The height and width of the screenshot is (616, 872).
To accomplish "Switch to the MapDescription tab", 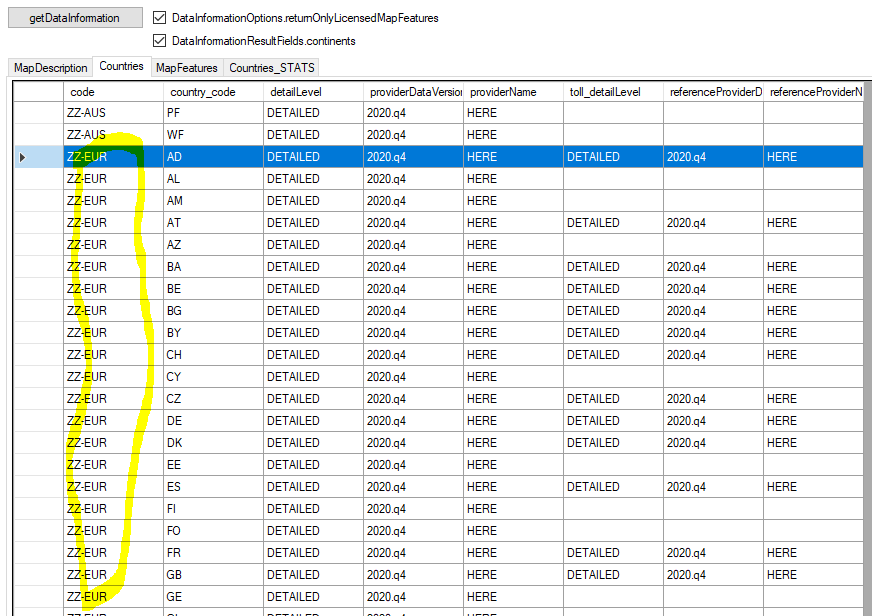I will tap(50, 68).
